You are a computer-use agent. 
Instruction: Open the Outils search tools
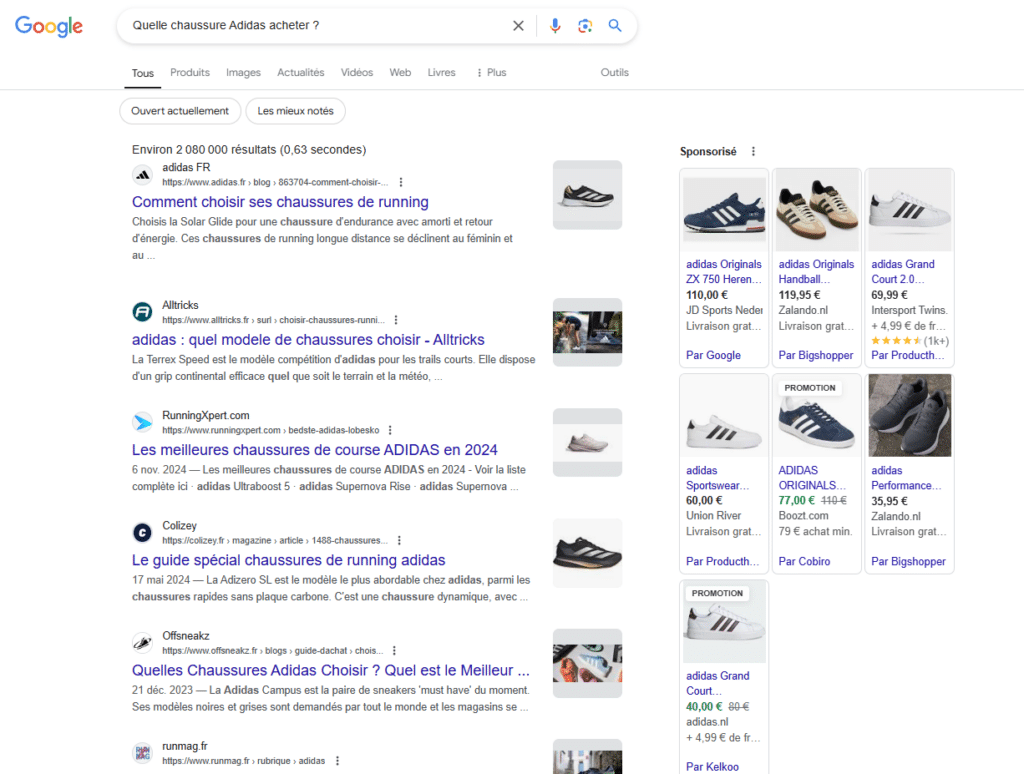615,73
